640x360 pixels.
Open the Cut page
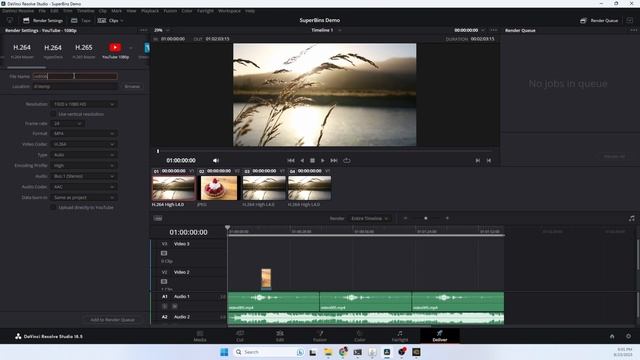240,336
